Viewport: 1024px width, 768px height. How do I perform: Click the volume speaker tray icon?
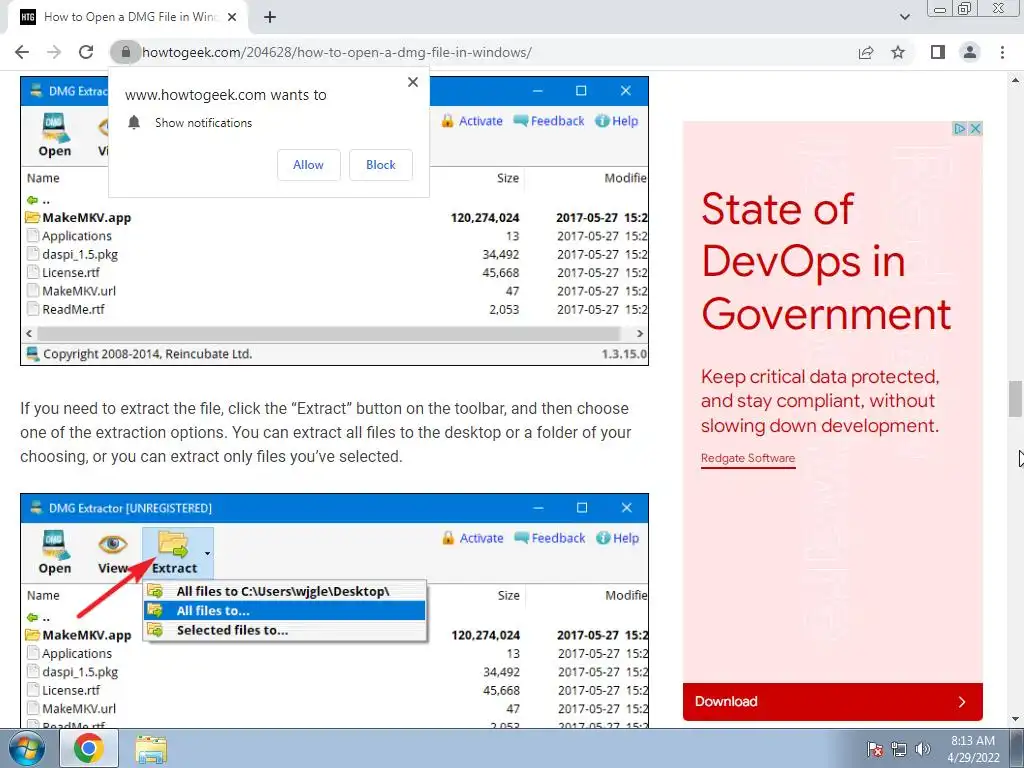pos(923,749)
